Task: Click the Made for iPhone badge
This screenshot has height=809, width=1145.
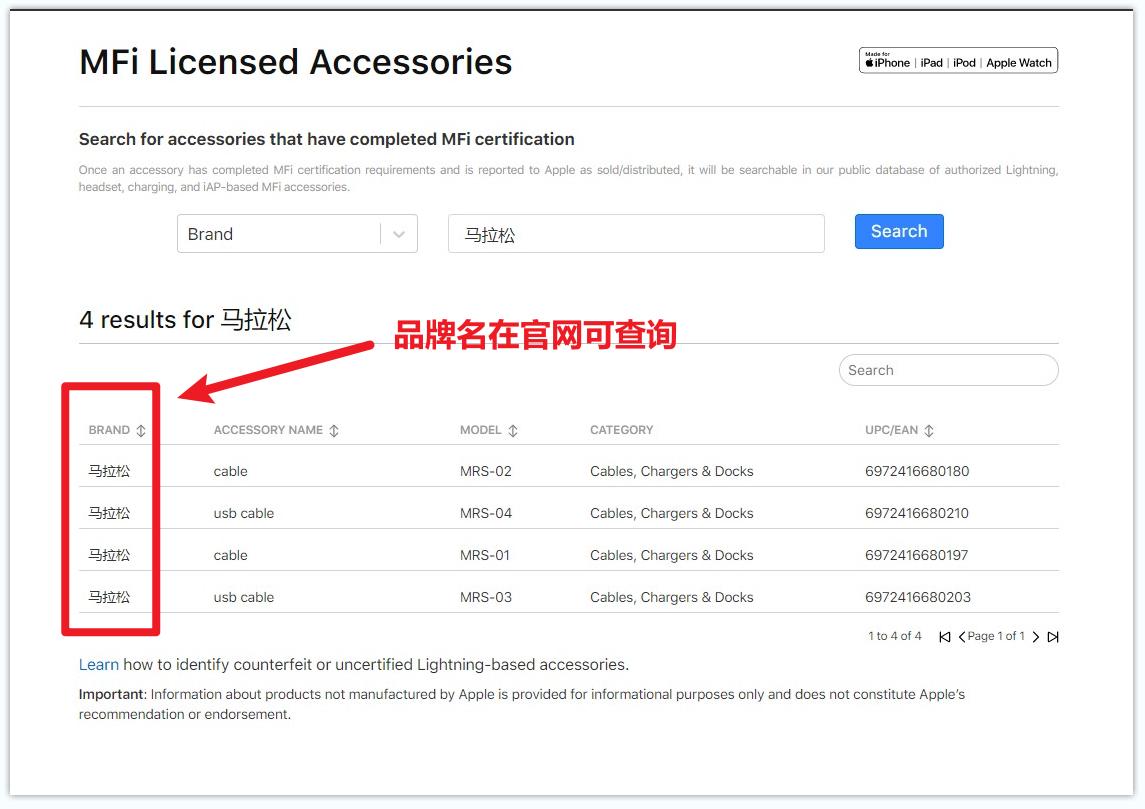Action: pos(958,60)
